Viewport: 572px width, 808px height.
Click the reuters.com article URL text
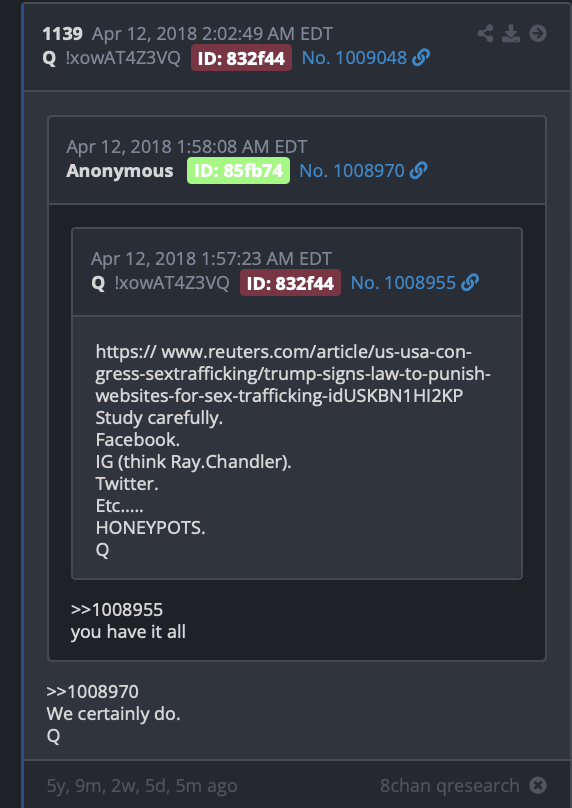point(293,374)
